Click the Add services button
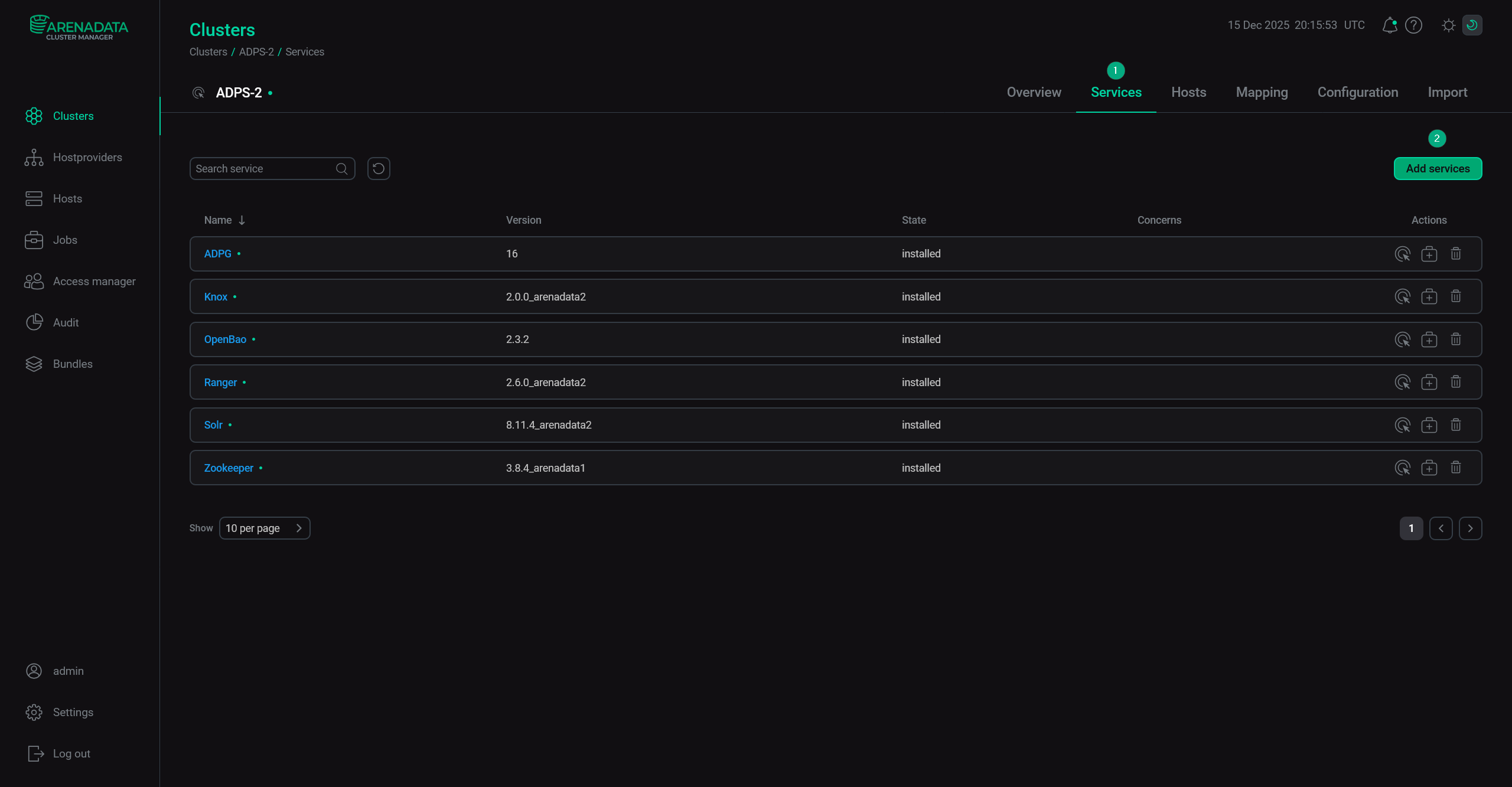This screenshot has width=1512, height=787. 1438,169
